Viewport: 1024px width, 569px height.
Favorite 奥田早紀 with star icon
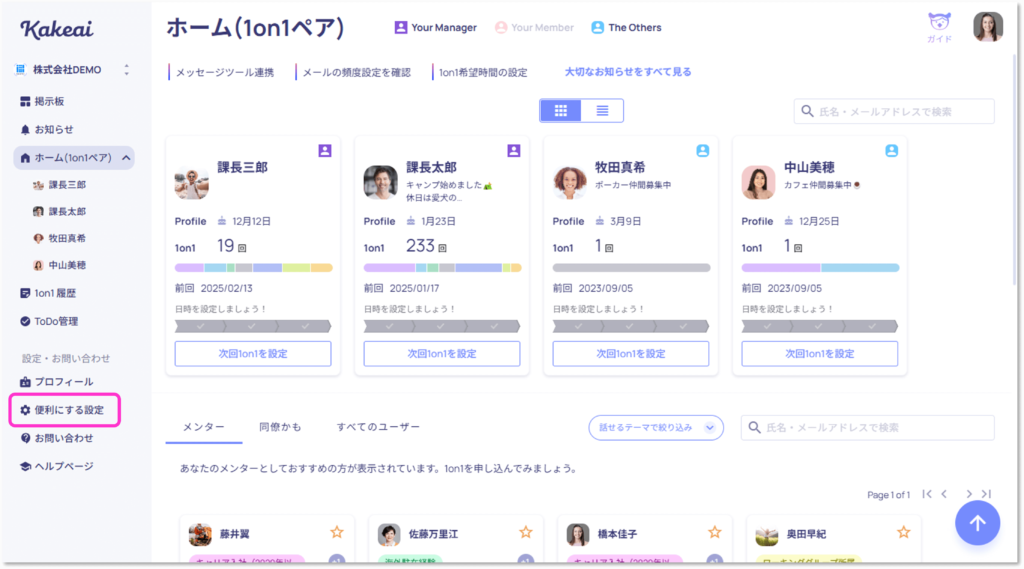coord(904,532)
